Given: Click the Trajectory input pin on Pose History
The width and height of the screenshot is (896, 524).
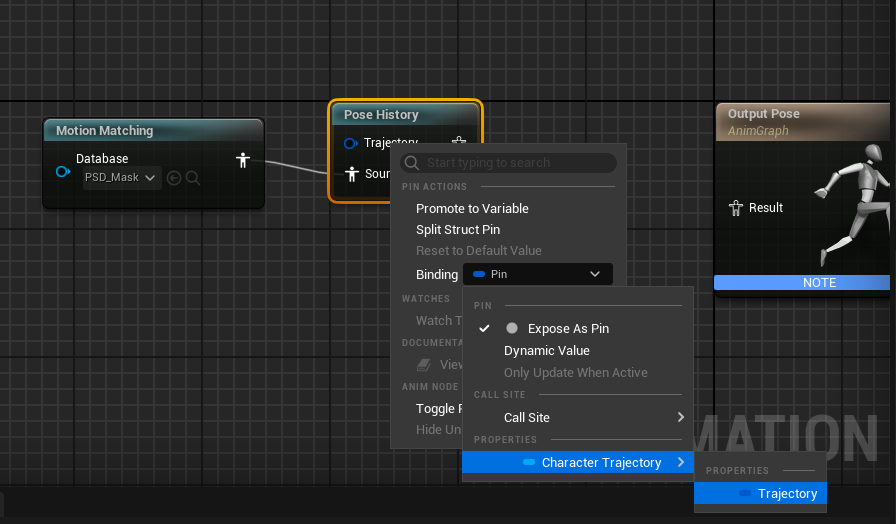Looking at the screenshot, I should point(351,143).
